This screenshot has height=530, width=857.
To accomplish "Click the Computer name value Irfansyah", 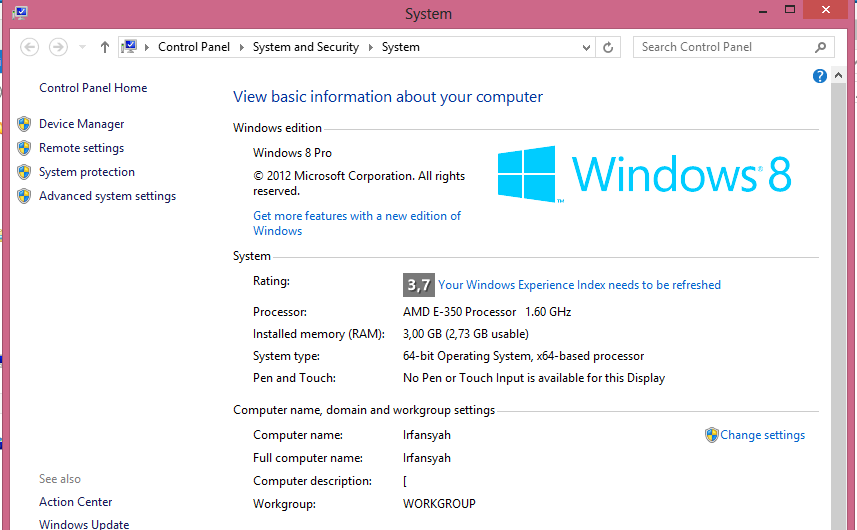I will (x=427, y=435).
